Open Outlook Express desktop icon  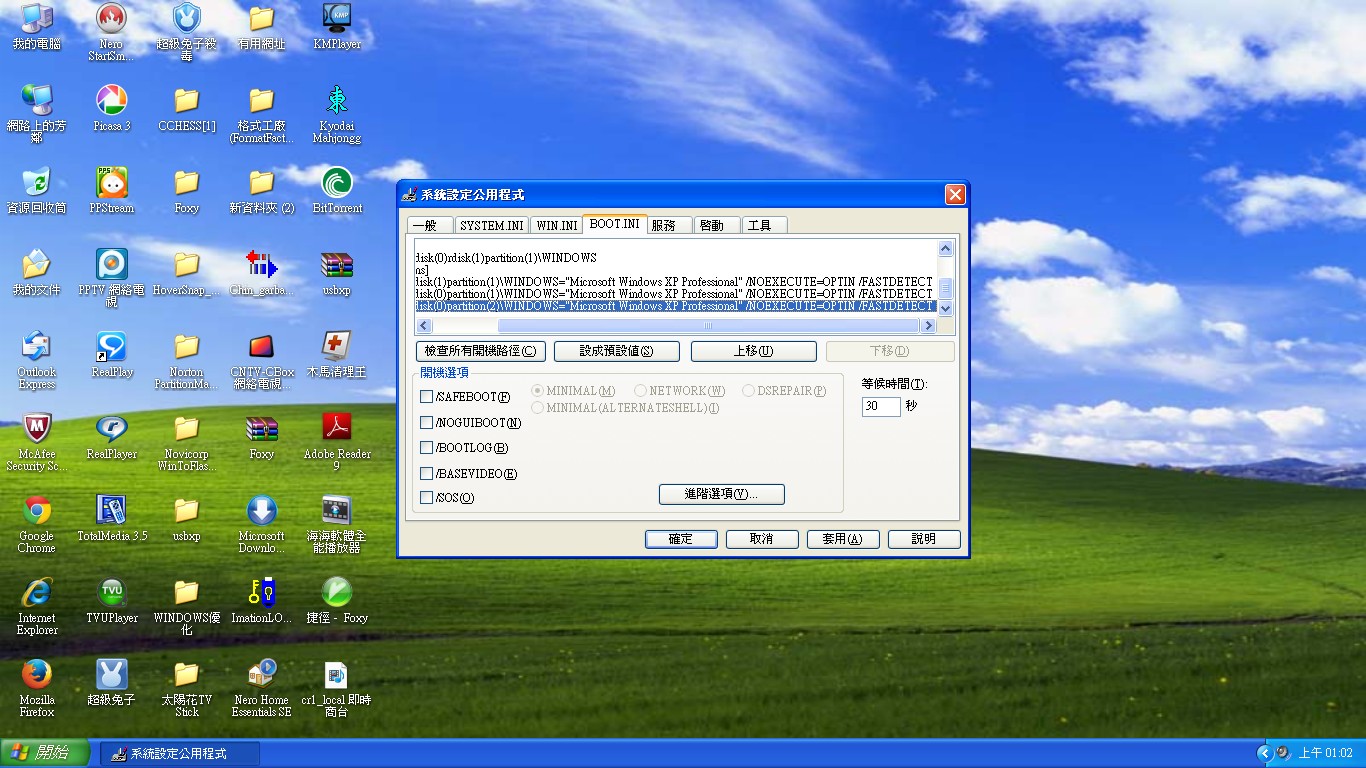click(x=37, y=360)
